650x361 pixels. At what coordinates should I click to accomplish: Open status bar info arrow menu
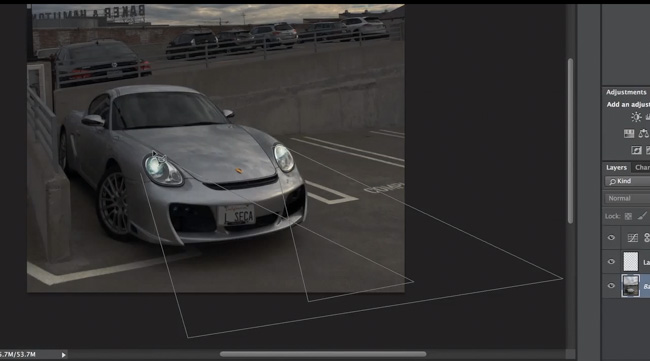(63, 355)
